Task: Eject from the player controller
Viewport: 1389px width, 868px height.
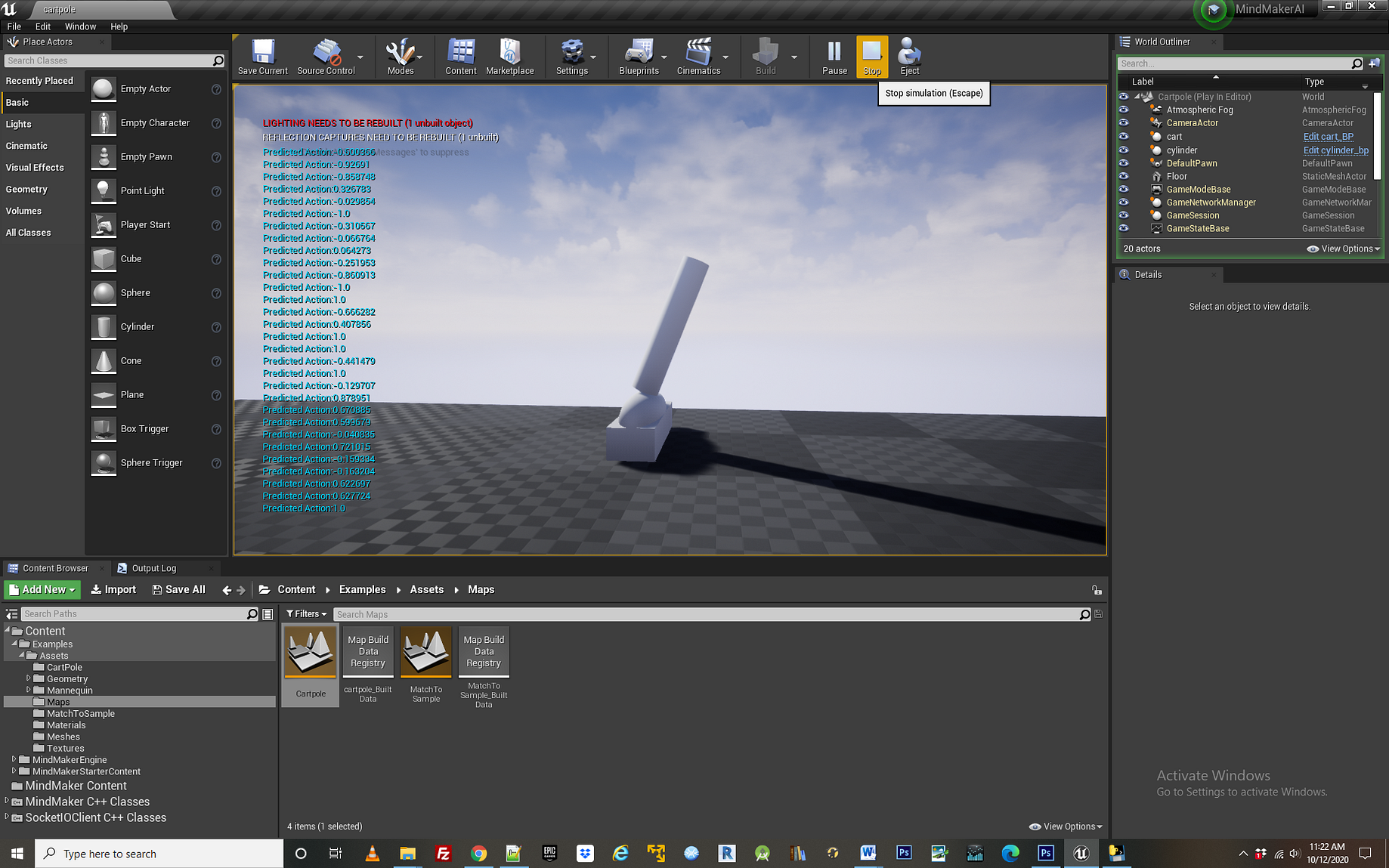Action: coord(909,57)
